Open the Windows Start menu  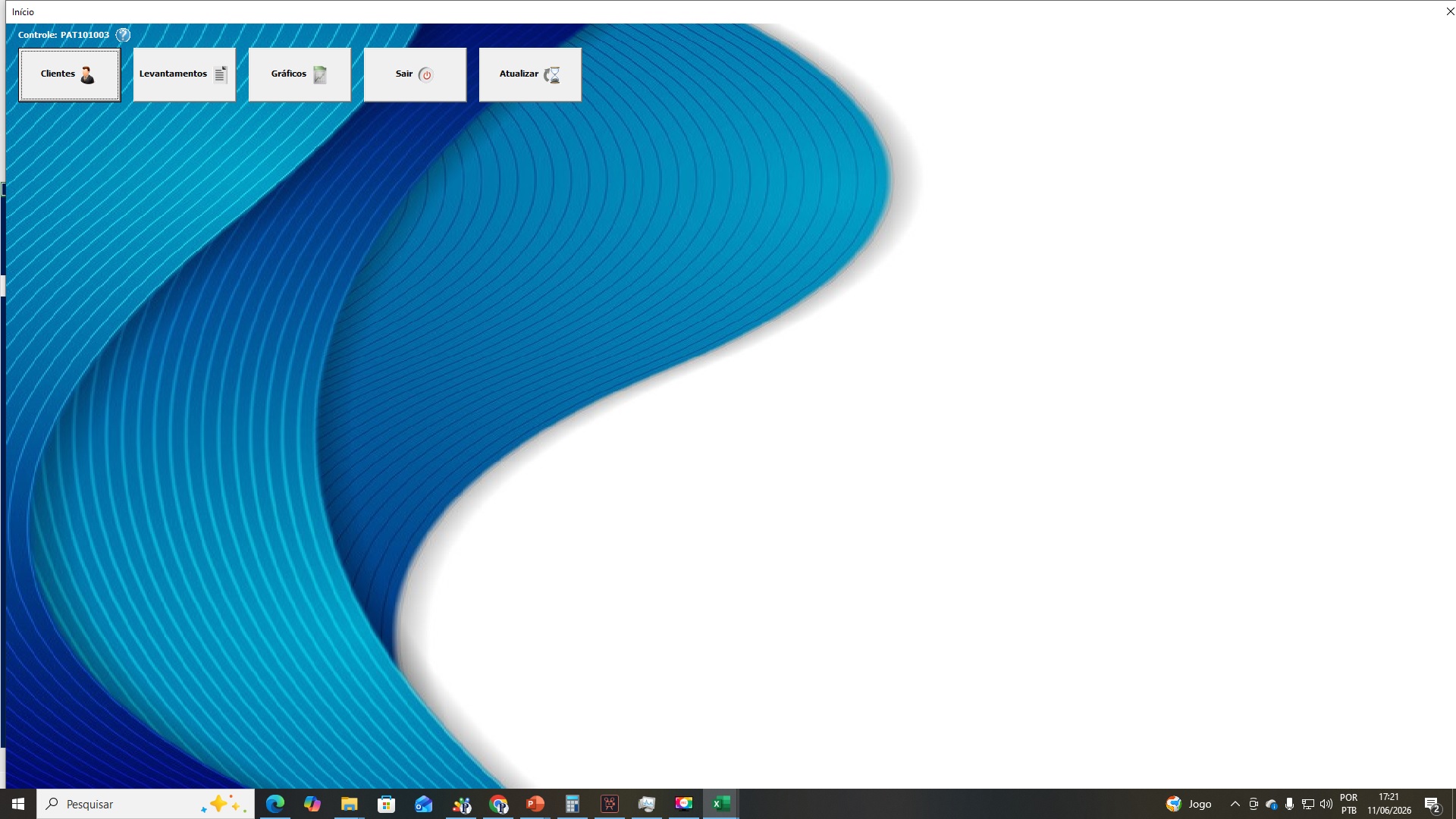click(x=18, y=804)
